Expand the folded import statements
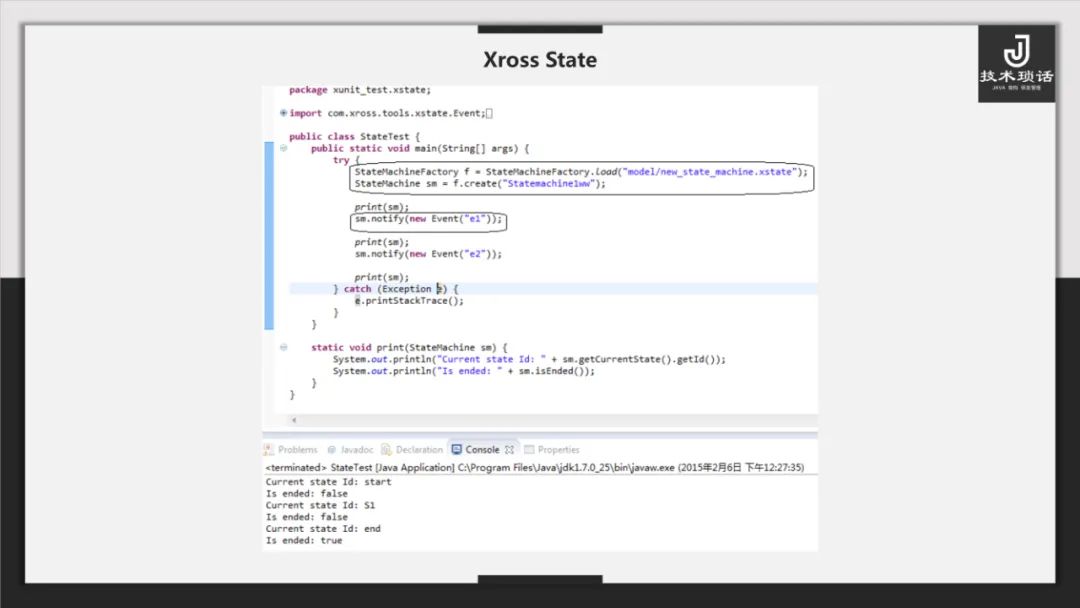The height and width of the screenshot is (608, 1080). click(283, 113)
